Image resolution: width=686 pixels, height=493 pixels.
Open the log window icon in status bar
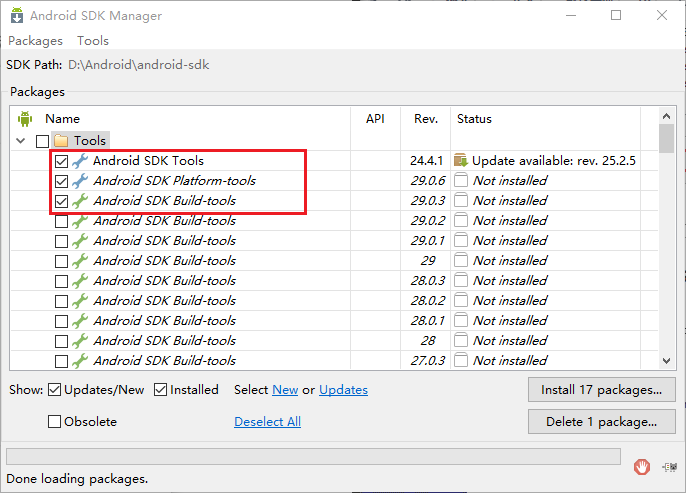pyautogui.click(x=670, y=467)
